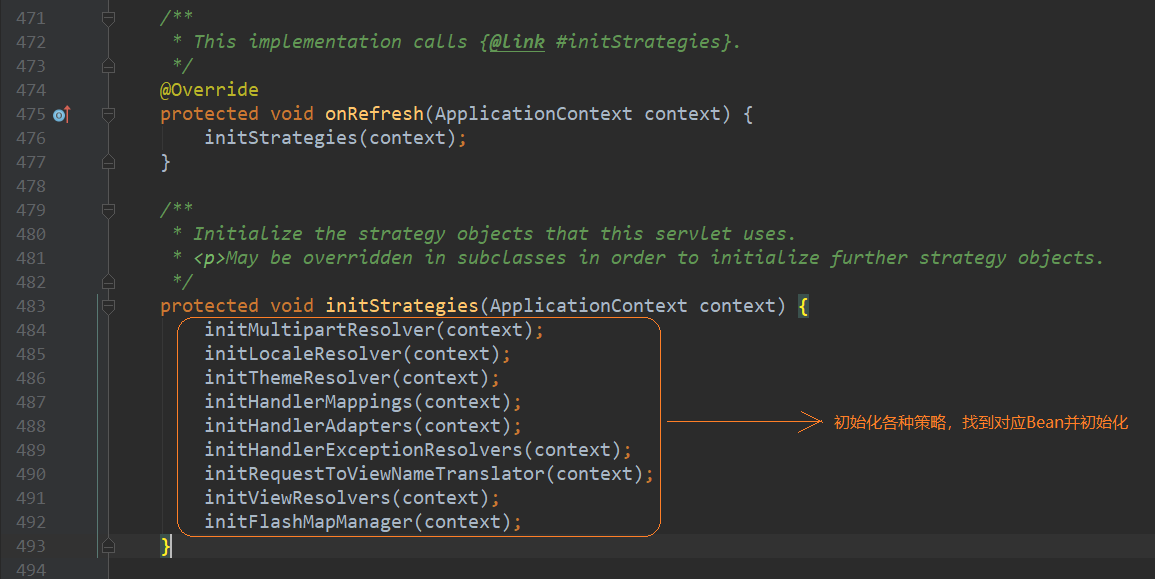Click the initMultipartResolver method call
The width and height of the screenshot is (1155, 579).
coord(323,330)
